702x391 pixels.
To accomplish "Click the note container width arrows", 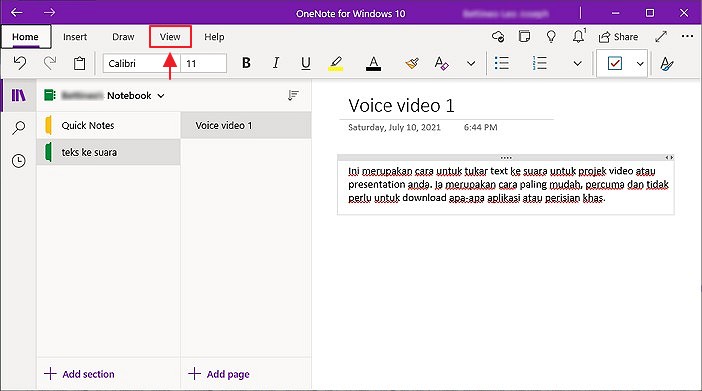I will click(669, 158).
